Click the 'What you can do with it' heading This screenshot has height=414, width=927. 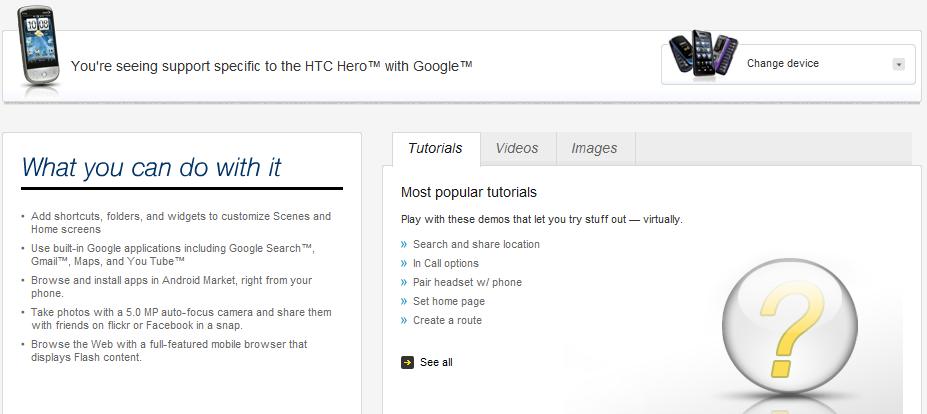(x=151, y=167)
